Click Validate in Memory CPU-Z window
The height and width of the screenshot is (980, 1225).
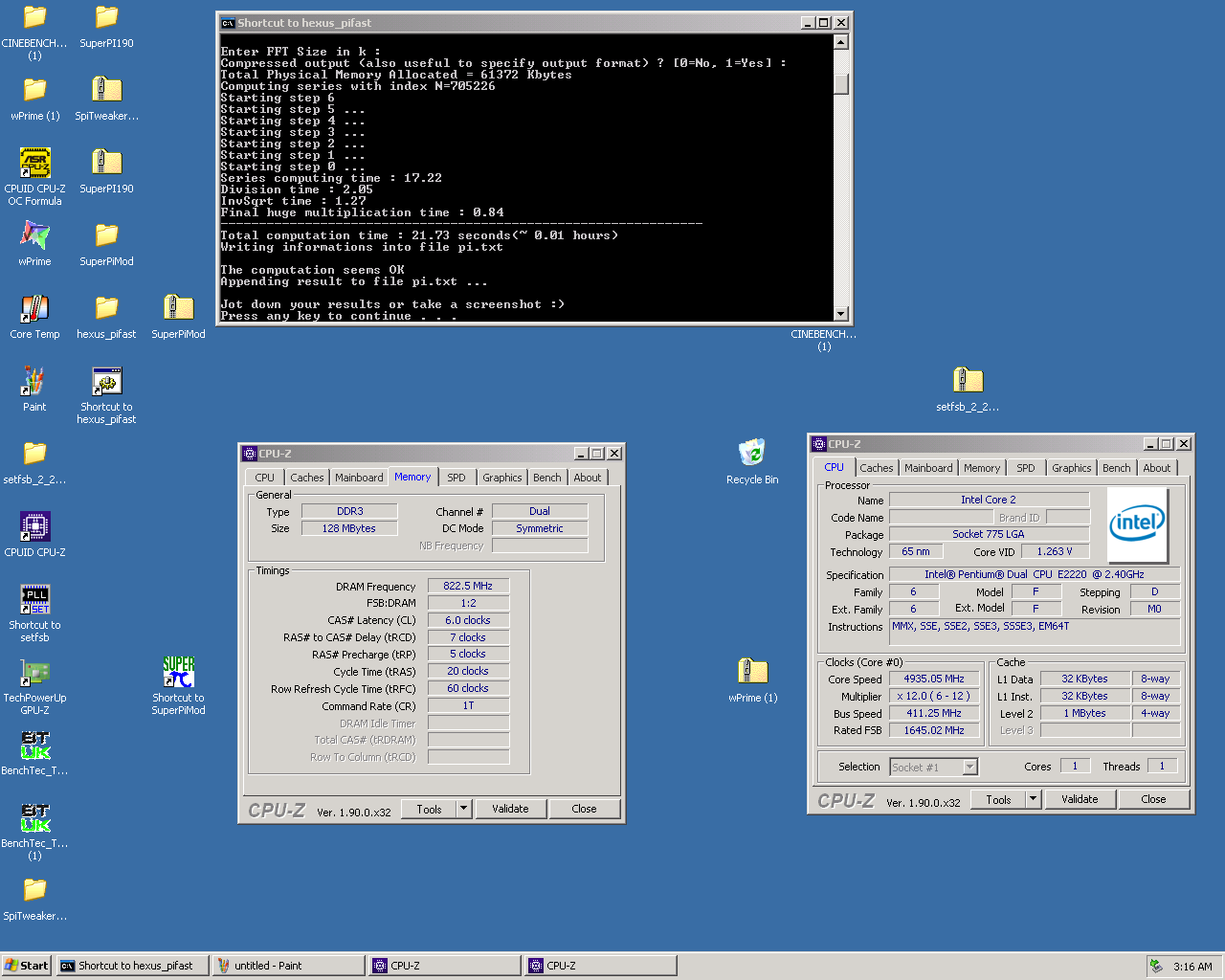pos(510,810)
